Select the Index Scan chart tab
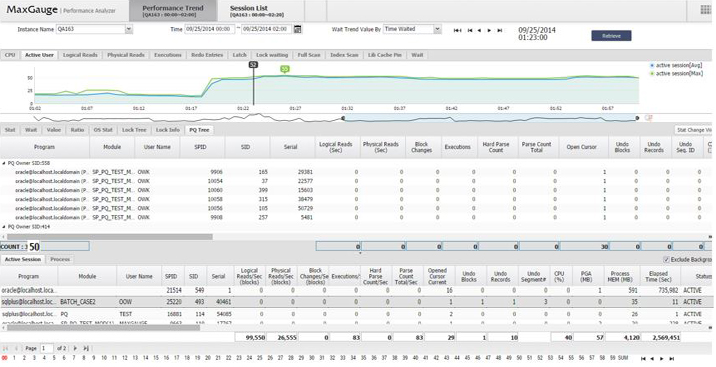This screenshot has width=716, height=367. [344, 55]
